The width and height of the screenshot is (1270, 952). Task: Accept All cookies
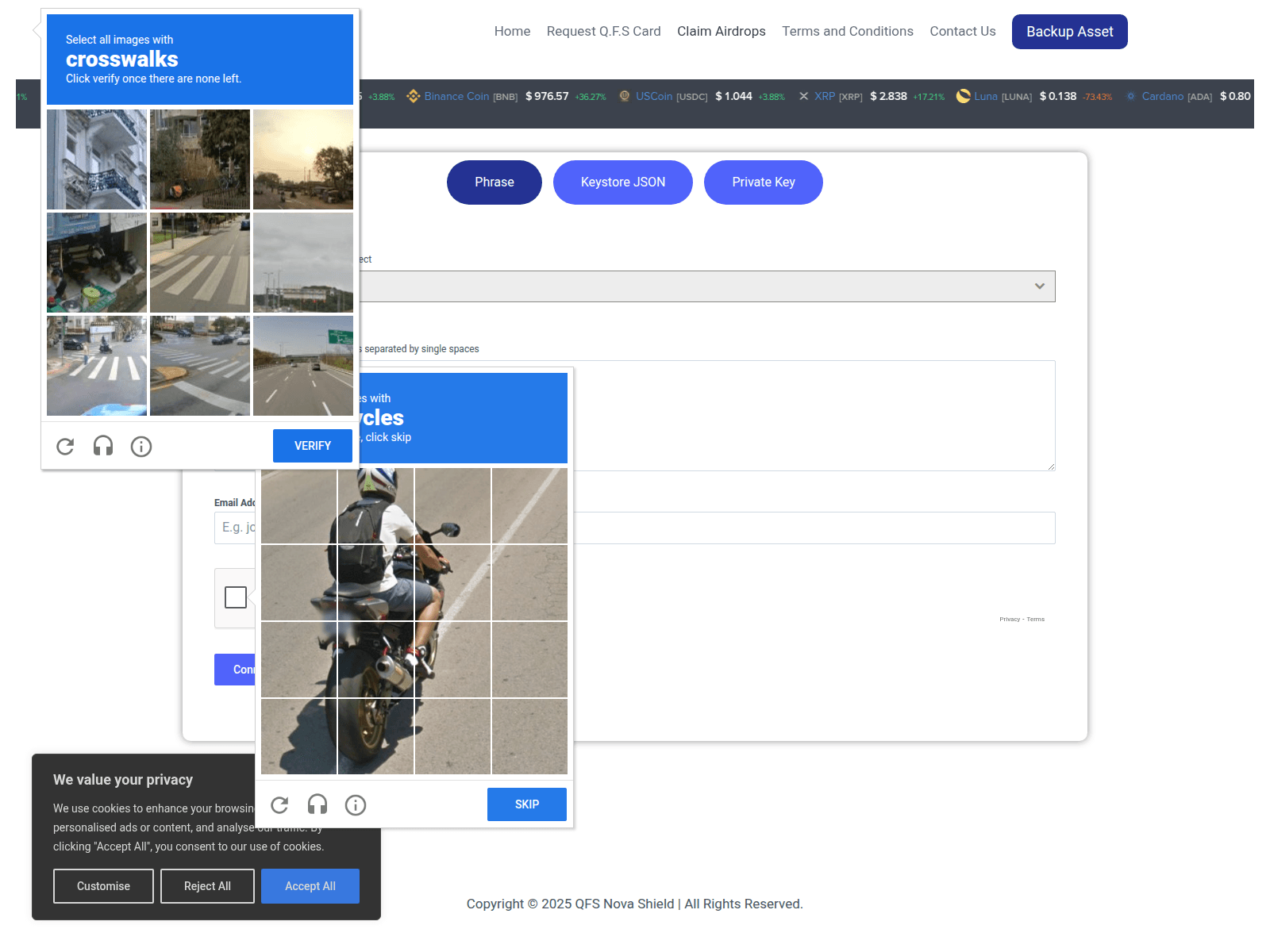click(310, 886)
